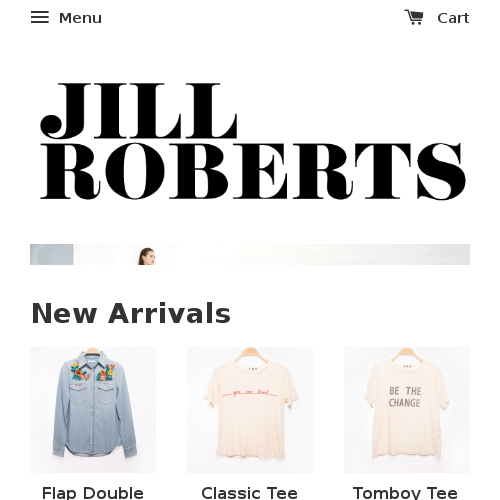Viewport: 500px width, 500px height.
Task: Click the Classic Tee product title
Action: [x=250, y=493]
